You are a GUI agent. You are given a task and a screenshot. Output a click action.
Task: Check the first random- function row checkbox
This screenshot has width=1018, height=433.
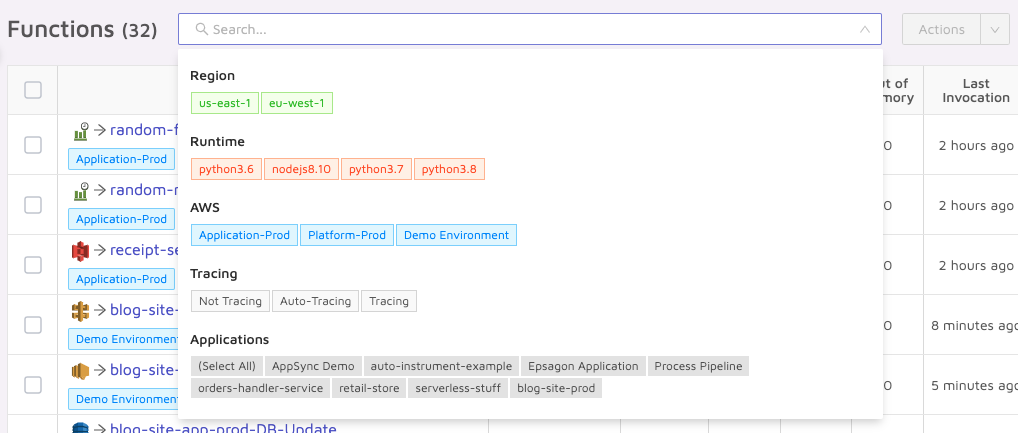pos(33,145)
